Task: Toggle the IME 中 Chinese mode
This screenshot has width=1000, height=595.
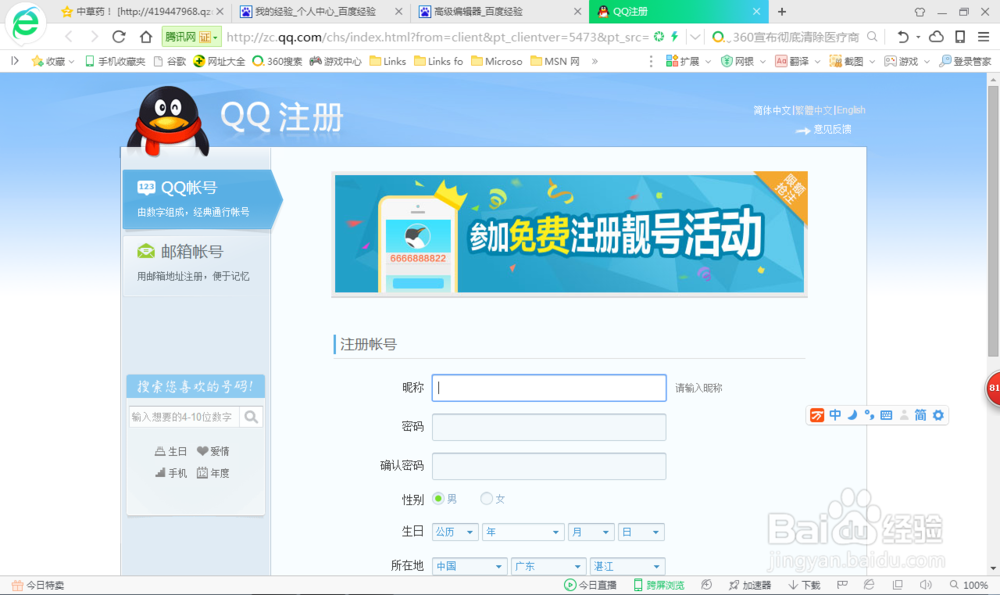Action: tap(835, 415)
